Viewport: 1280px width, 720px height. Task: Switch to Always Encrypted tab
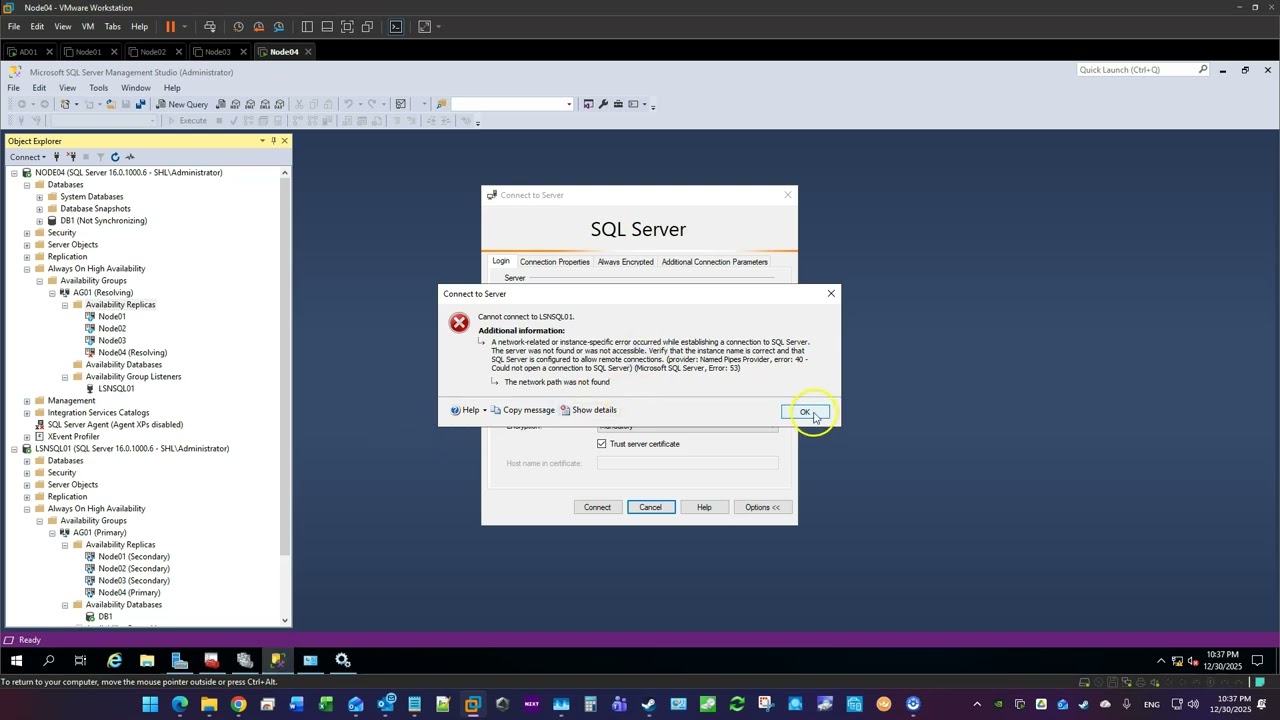625,262
